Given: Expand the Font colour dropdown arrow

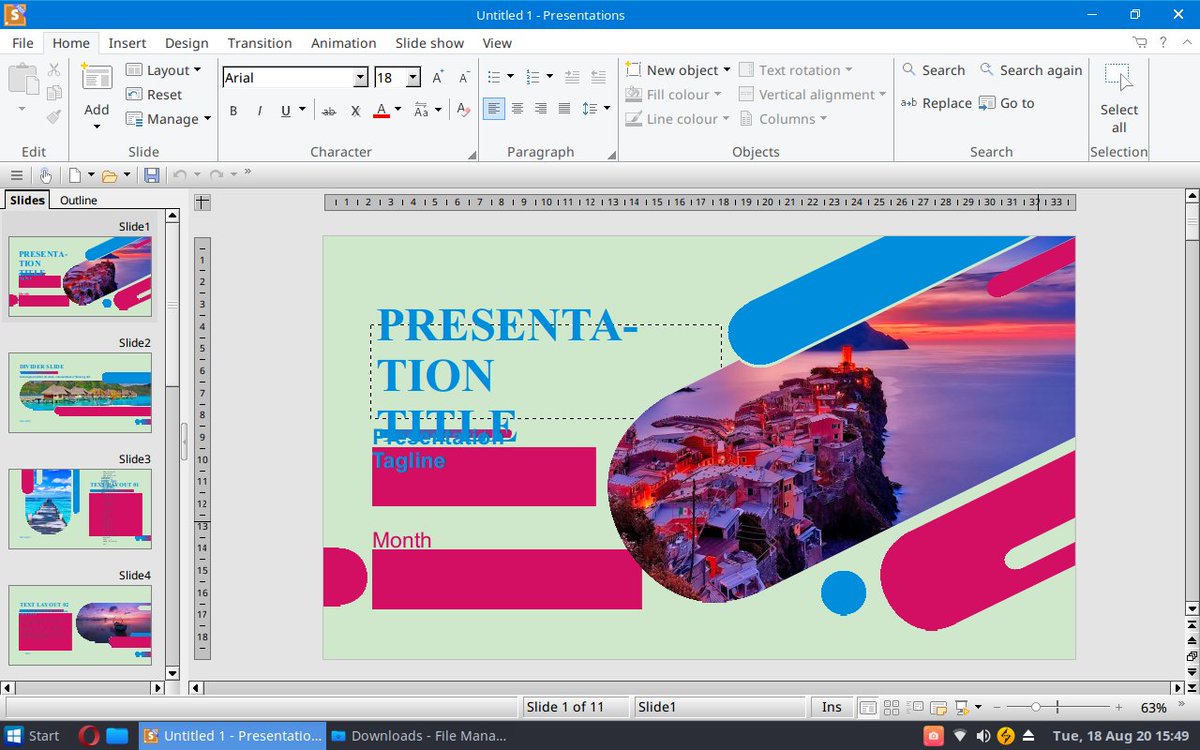Looking at the screenshot, I should click(x=397, y=110).
